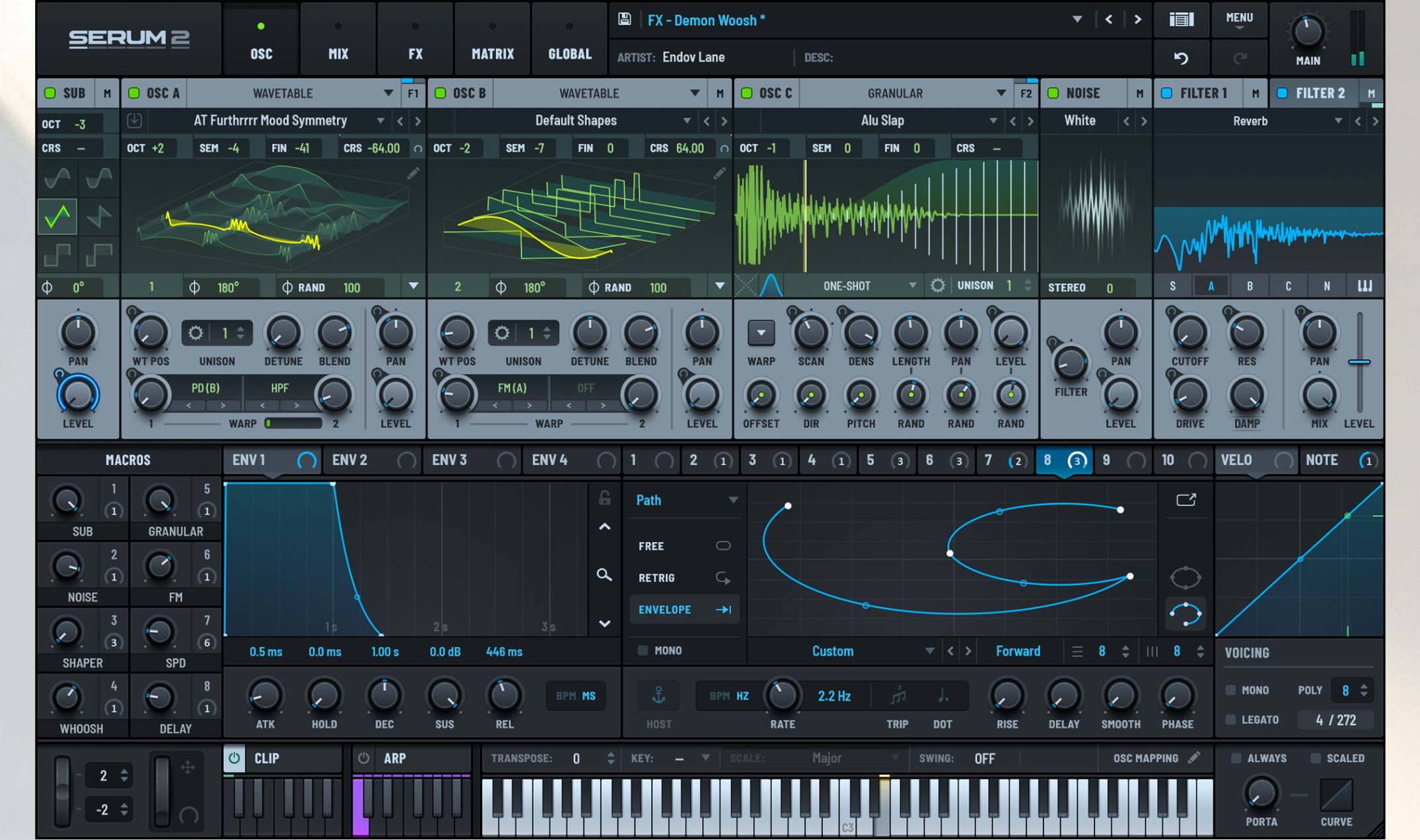The width and height of the screenshot is (1420, 840).
Task: Open the OSC A wavetable save icon
Action: [x=134, y=121]
